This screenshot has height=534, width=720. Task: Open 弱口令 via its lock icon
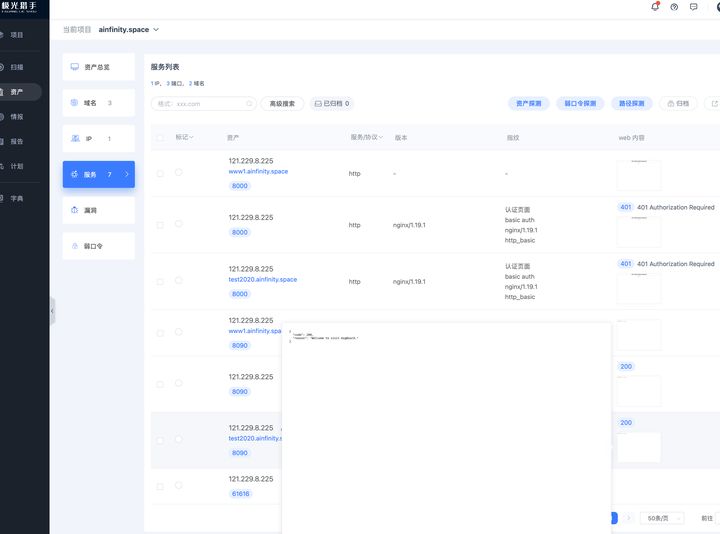[74, 246]
